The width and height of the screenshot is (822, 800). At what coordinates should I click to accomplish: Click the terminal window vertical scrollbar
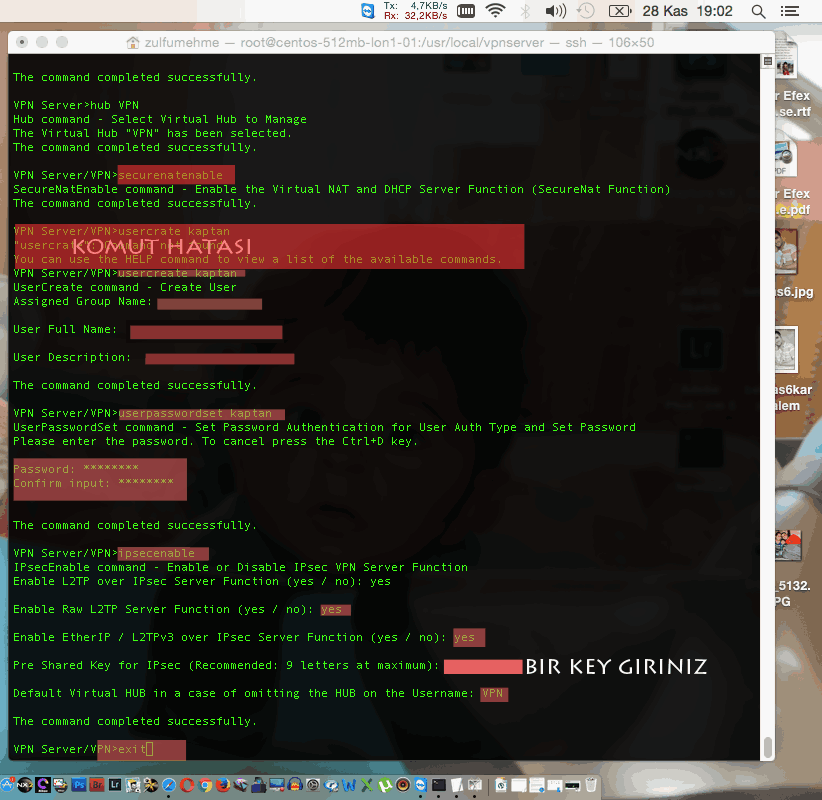[767, 748]
